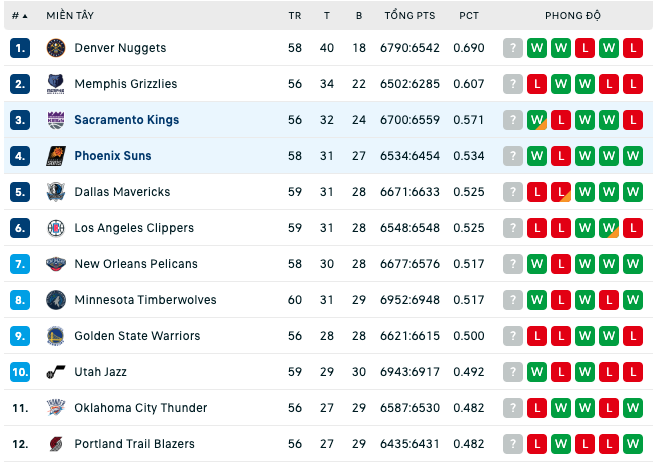The image size is (658, 466).
Task: Open the Denver Nuggets team link
Action: coord(120,48)
